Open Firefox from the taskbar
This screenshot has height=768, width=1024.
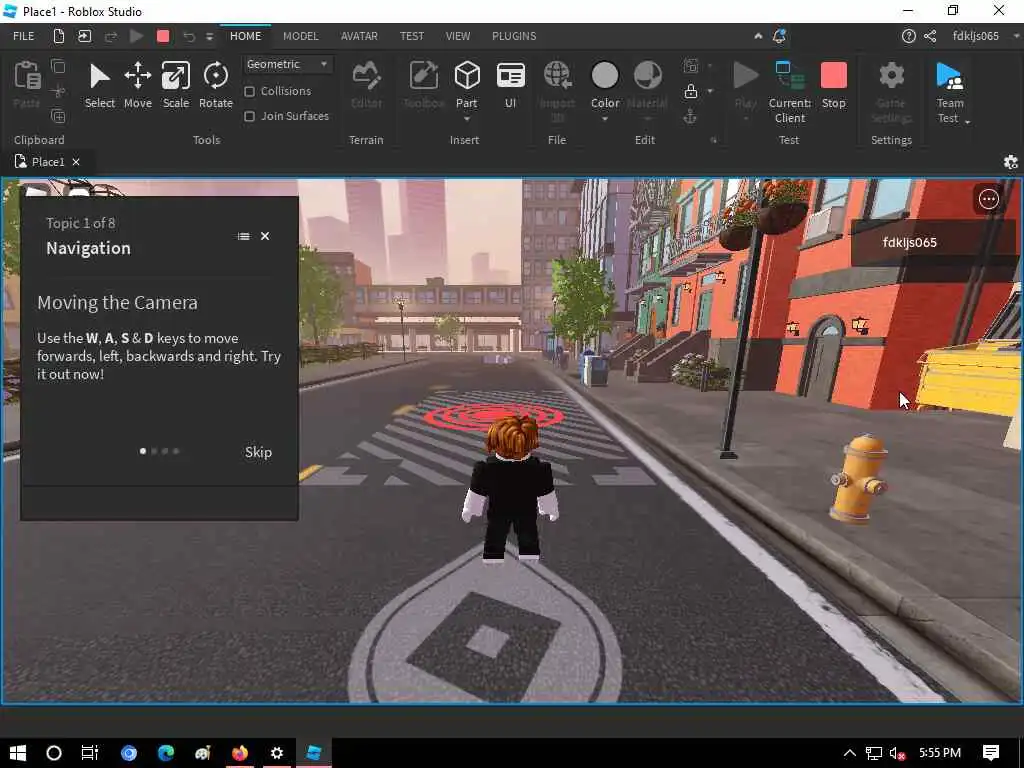240,753
